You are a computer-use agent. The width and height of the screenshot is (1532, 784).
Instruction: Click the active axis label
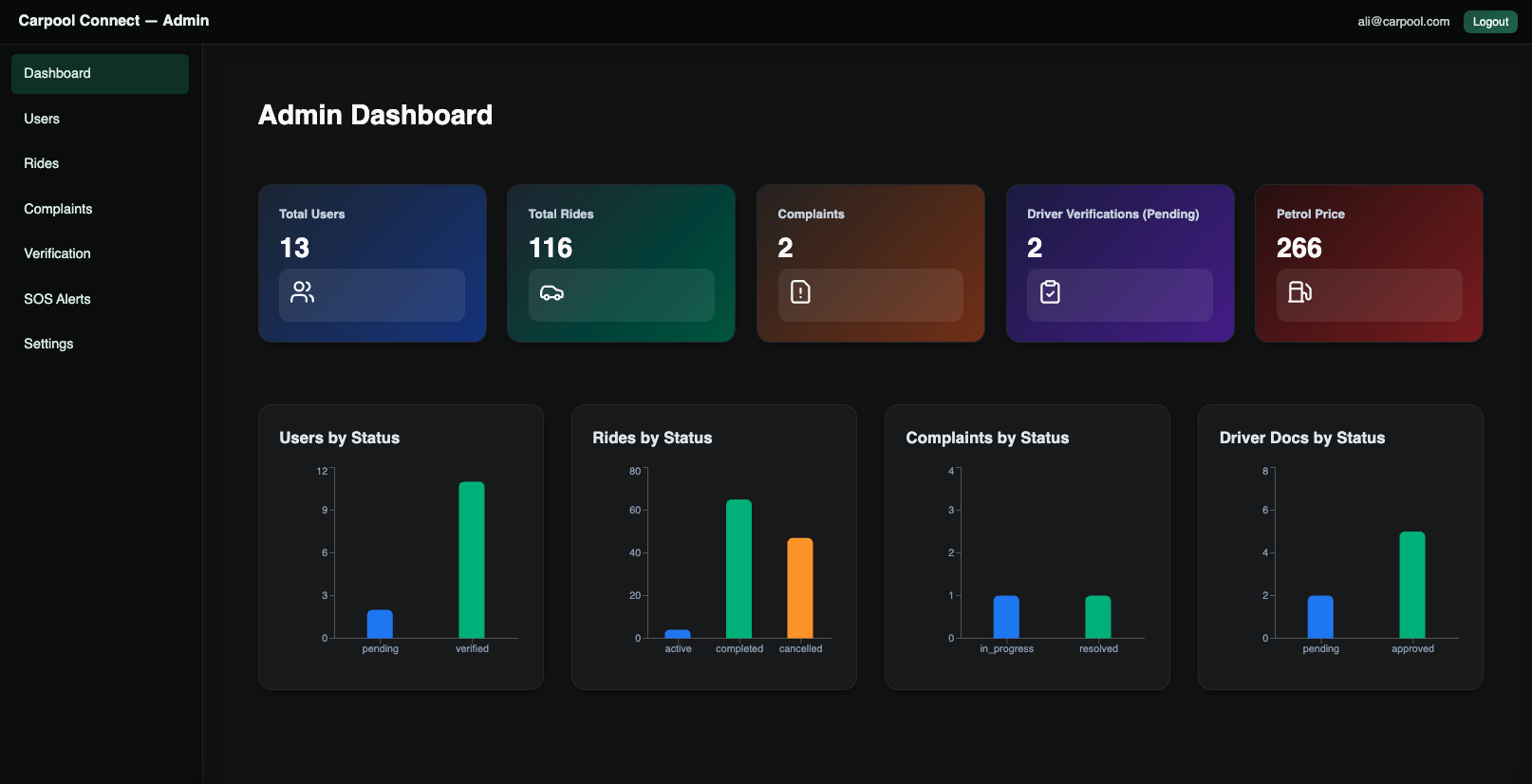pos(678,649)
